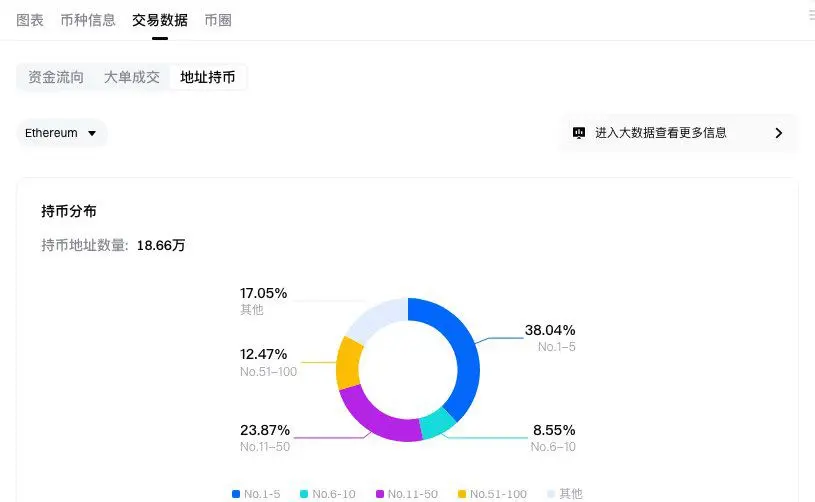The image size is (815, 502).
Task: Open the 币圈 tab
Action: coord(218,20)
